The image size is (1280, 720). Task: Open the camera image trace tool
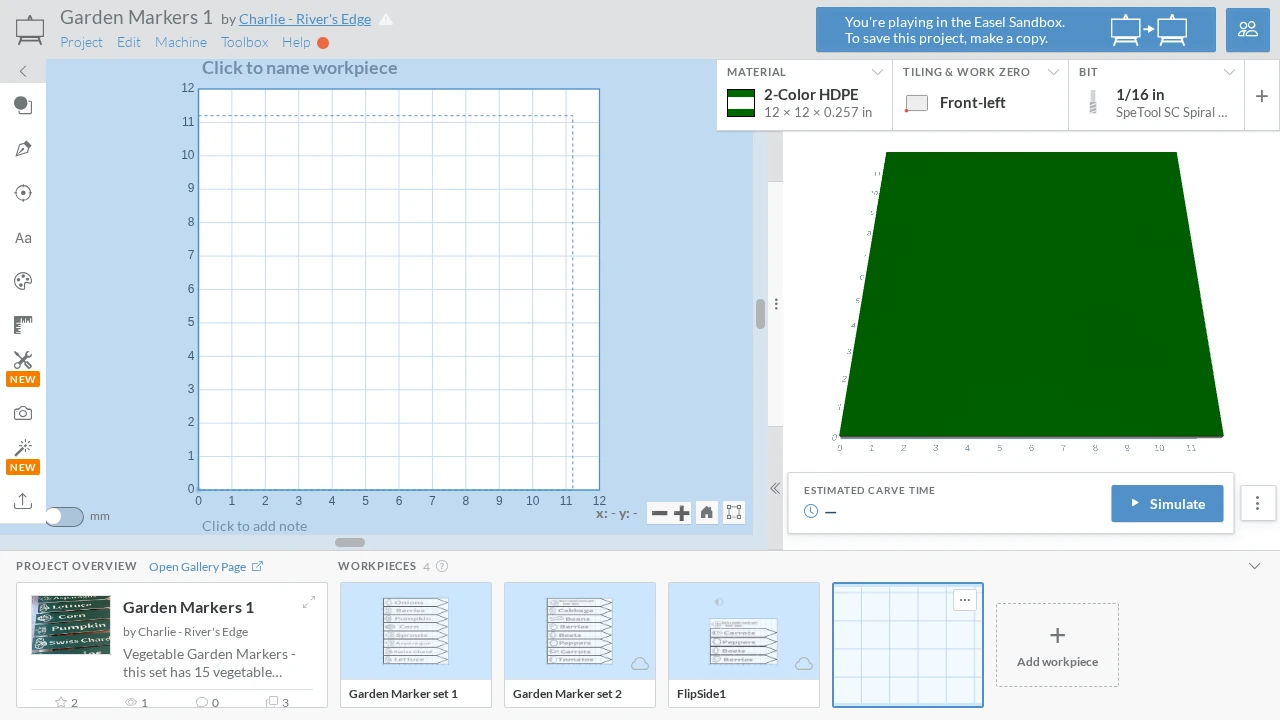coord(23,413)
